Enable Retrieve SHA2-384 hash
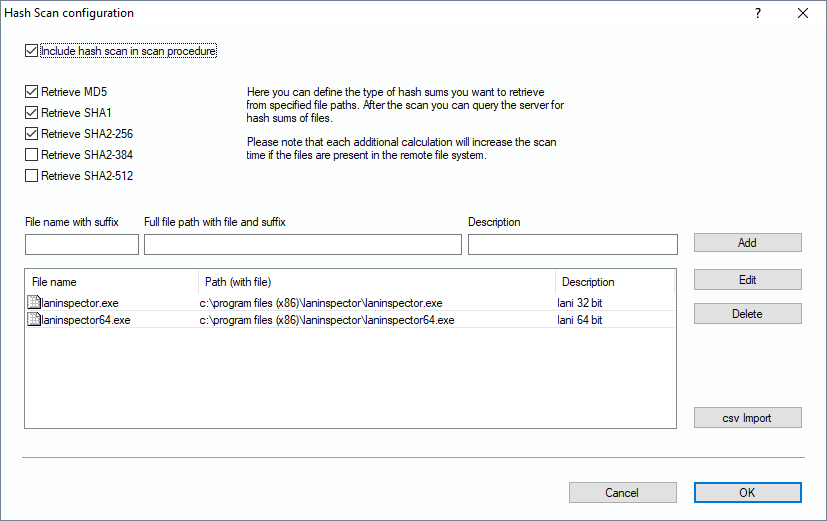Image resolution: width=827 pixels, height=521 pixels. pyautogui.click(x=32, y=155)
